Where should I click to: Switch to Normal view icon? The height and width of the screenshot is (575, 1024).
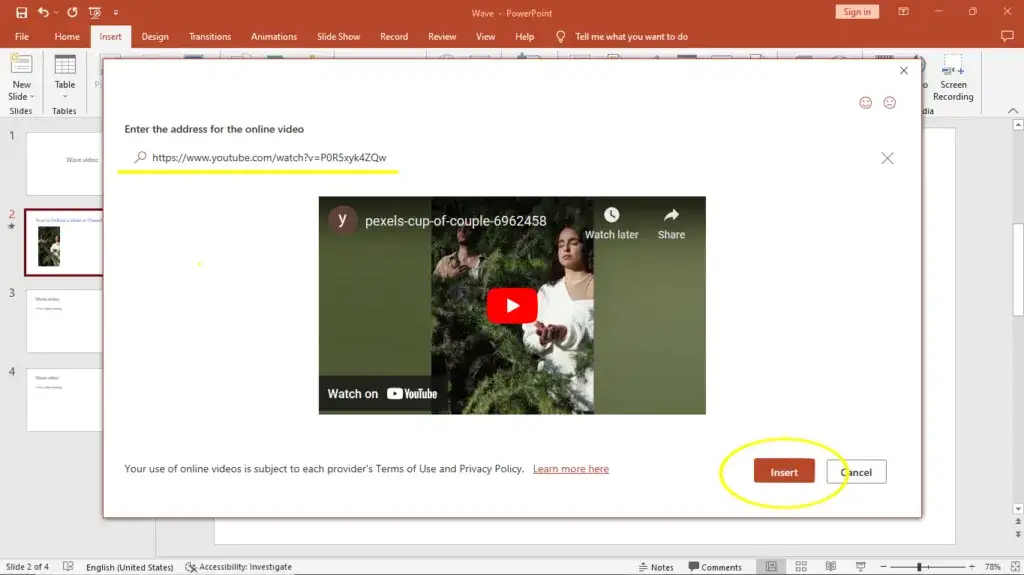pos(771,567)
